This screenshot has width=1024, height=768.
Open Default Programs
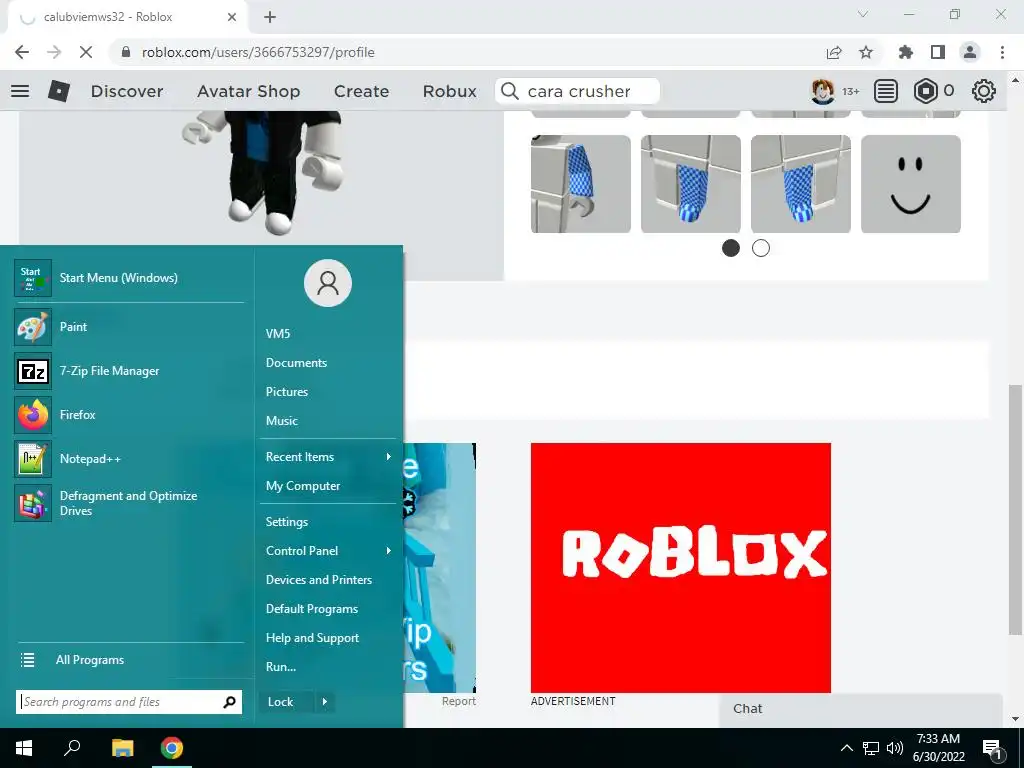coord(312,609)
